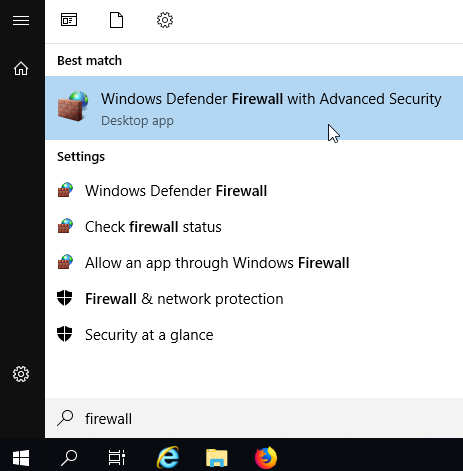This screenshot has height=471, width=463.
Task: Launch Firefox from the taskbar
Action: tap(266, 458)
